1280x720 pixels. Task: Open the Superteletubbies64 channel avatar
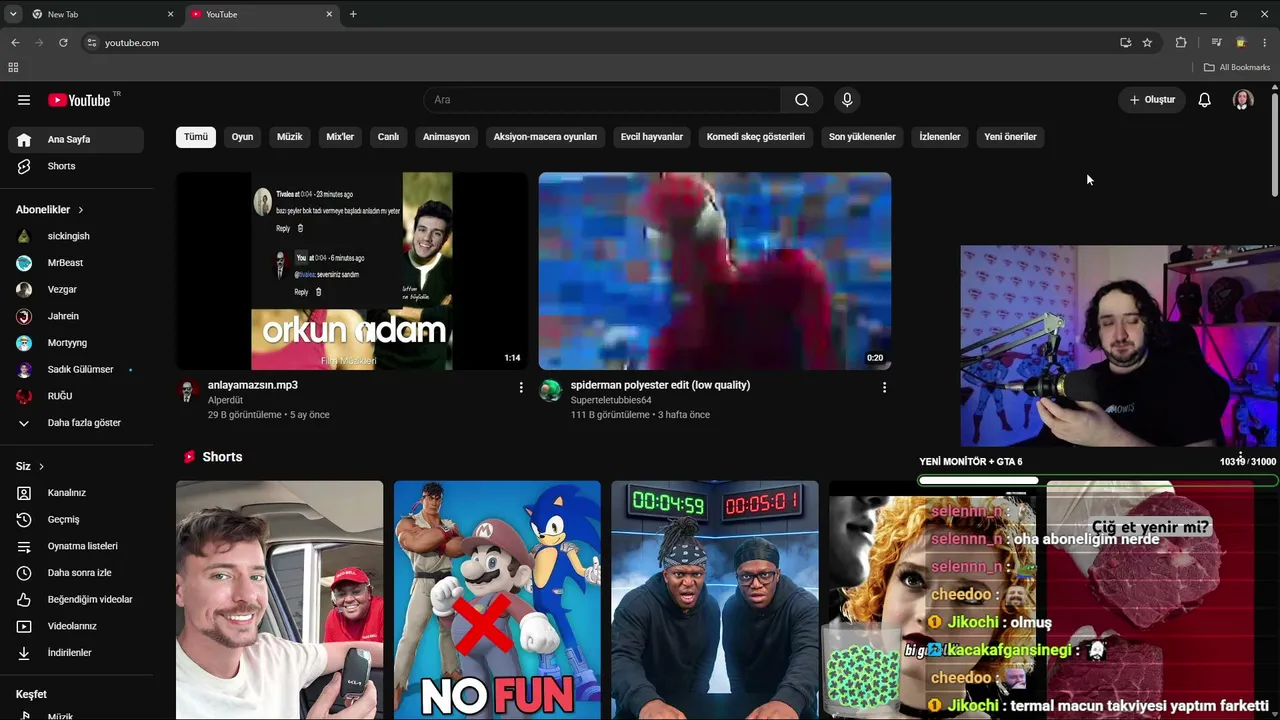click(551, 390)
